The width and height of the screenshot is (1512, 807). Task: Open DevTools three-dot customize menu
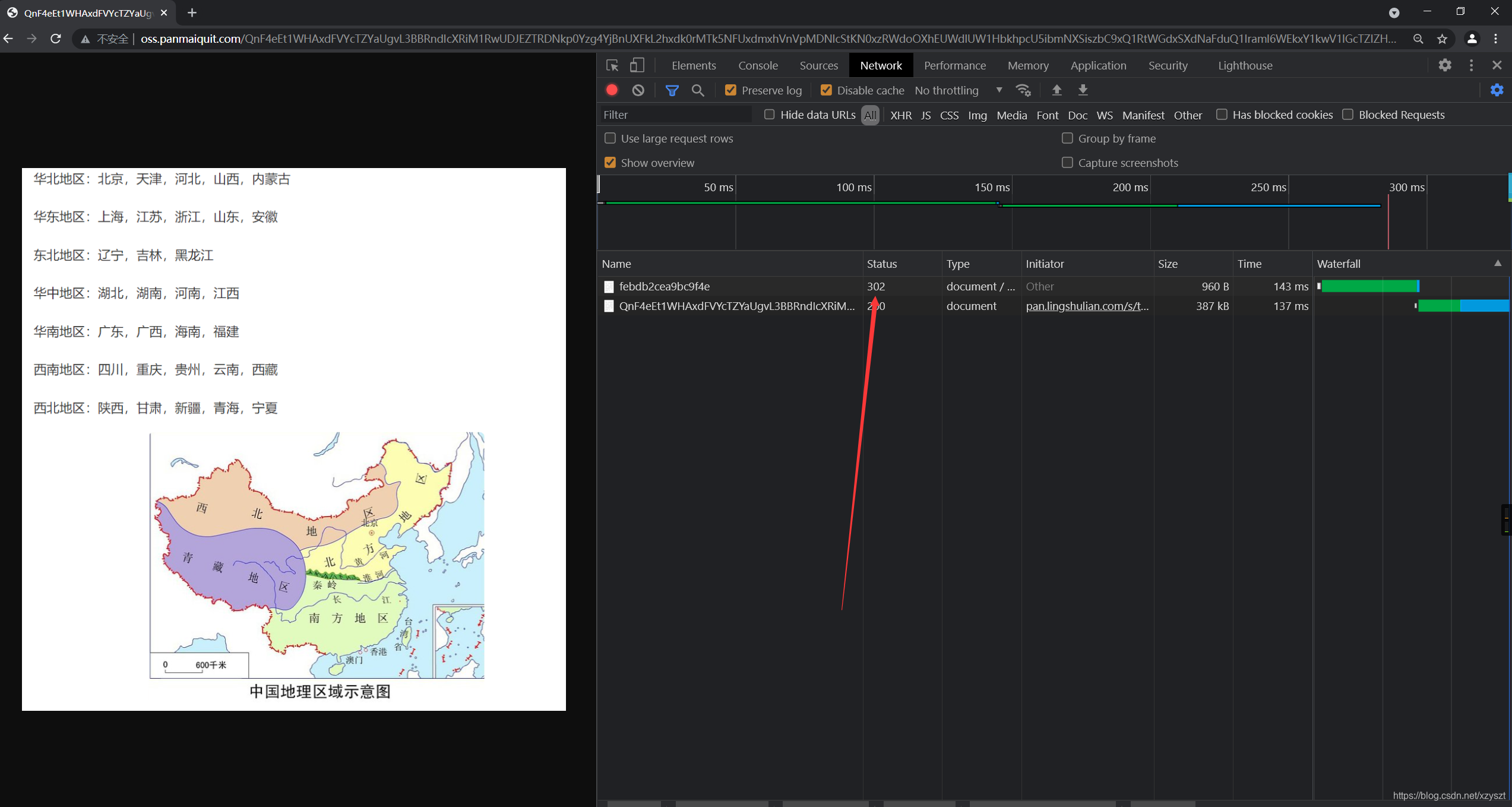[1471, 65]
